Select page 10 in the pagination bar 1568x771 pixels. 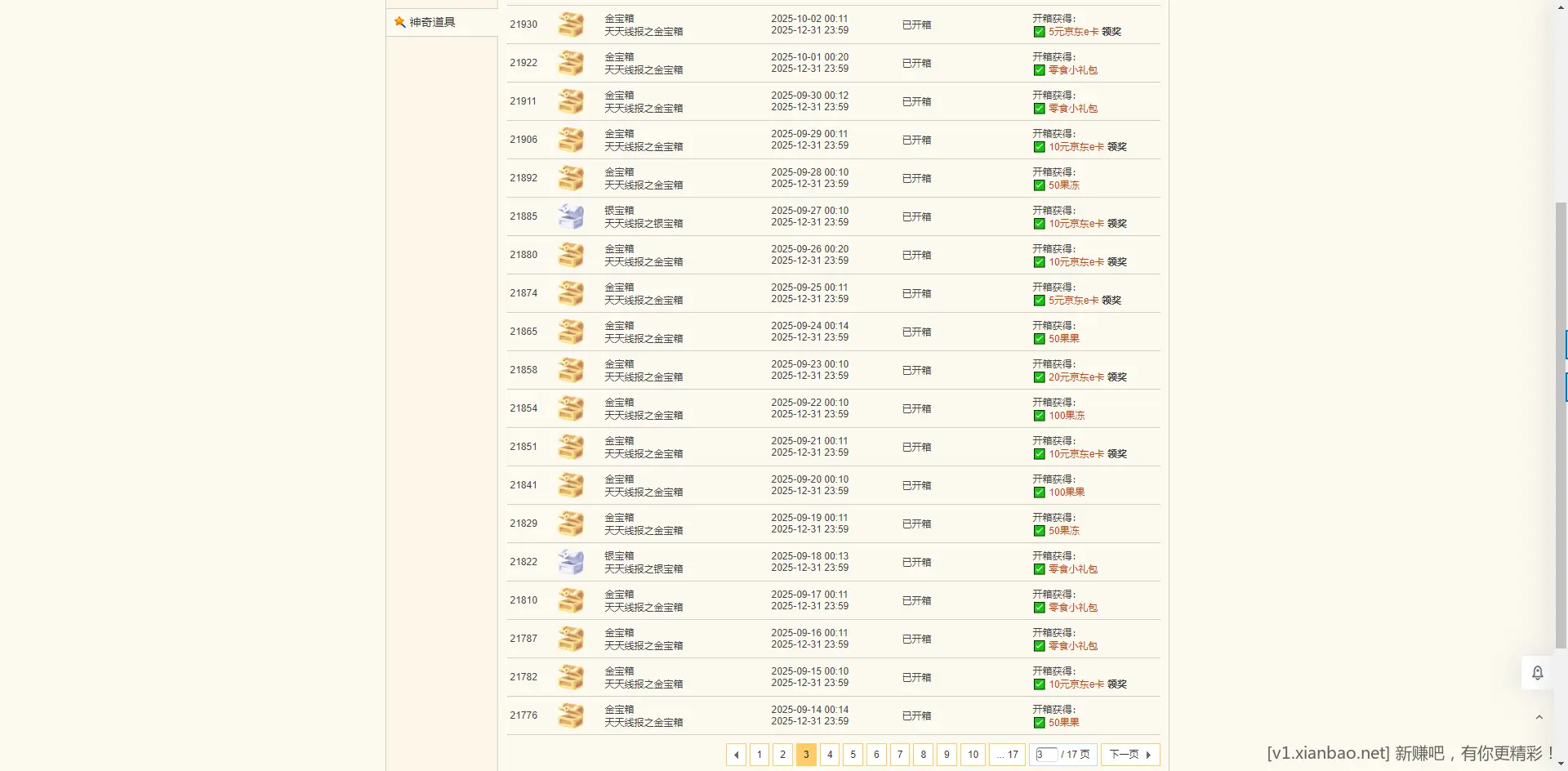tap(973, 755)
